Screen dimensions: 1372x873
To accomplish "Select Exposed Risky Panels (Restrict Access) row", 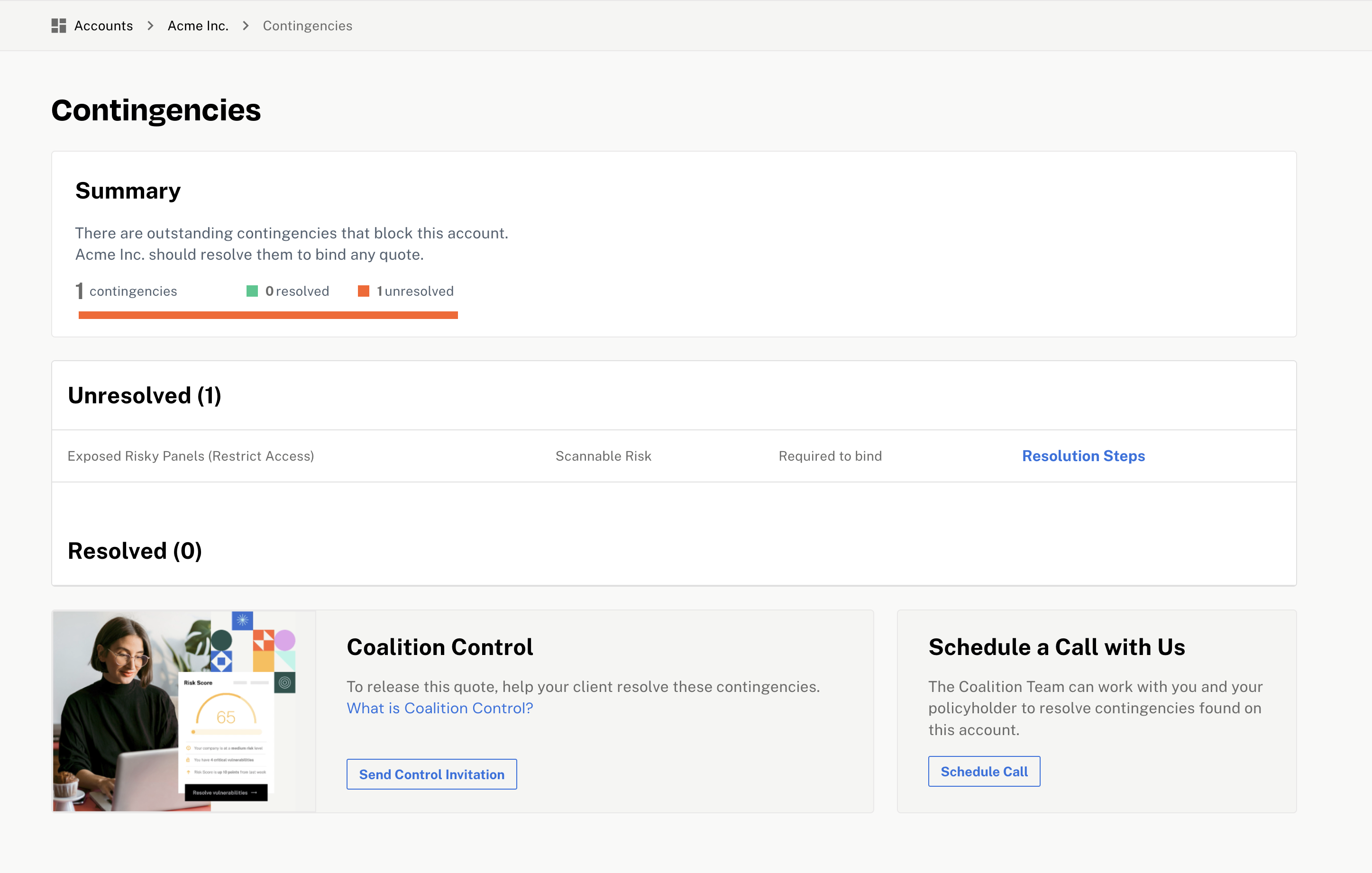I will tap(674, 456).
